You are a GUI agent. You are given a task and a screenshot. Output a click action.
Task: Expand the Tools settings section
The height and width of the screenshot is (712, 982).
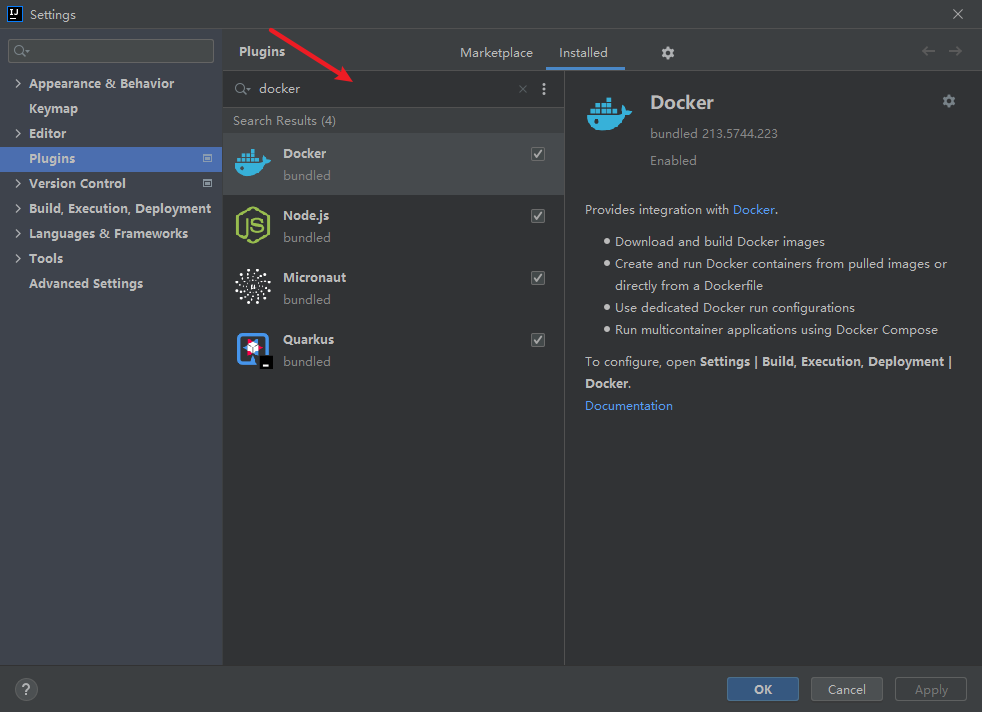[18, 259]
